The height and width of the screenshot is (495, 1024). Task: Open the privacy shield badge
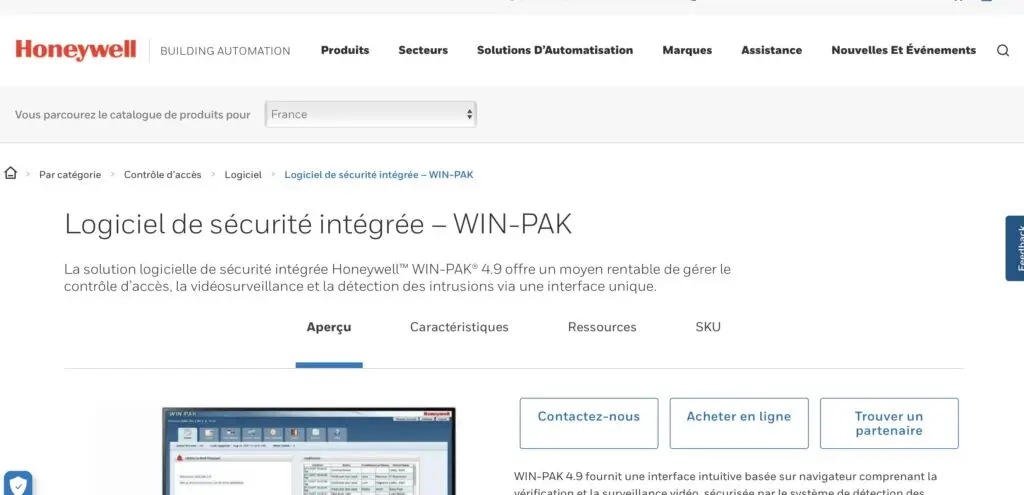click(18, 484)
